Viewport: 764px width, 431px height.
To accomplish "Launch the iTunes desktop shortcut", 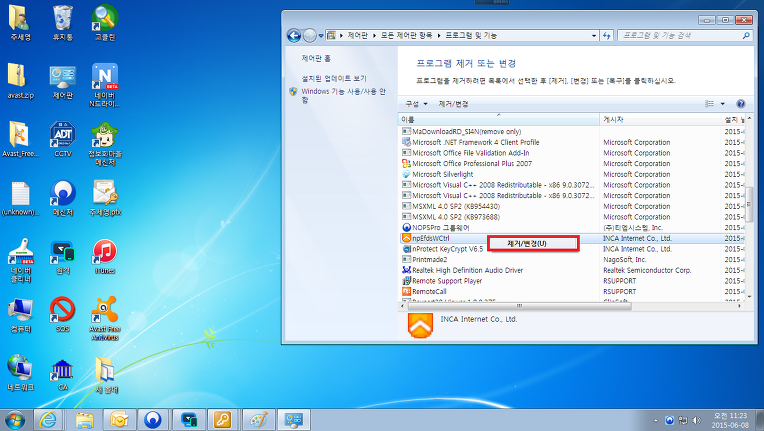I will pos(105,256).
